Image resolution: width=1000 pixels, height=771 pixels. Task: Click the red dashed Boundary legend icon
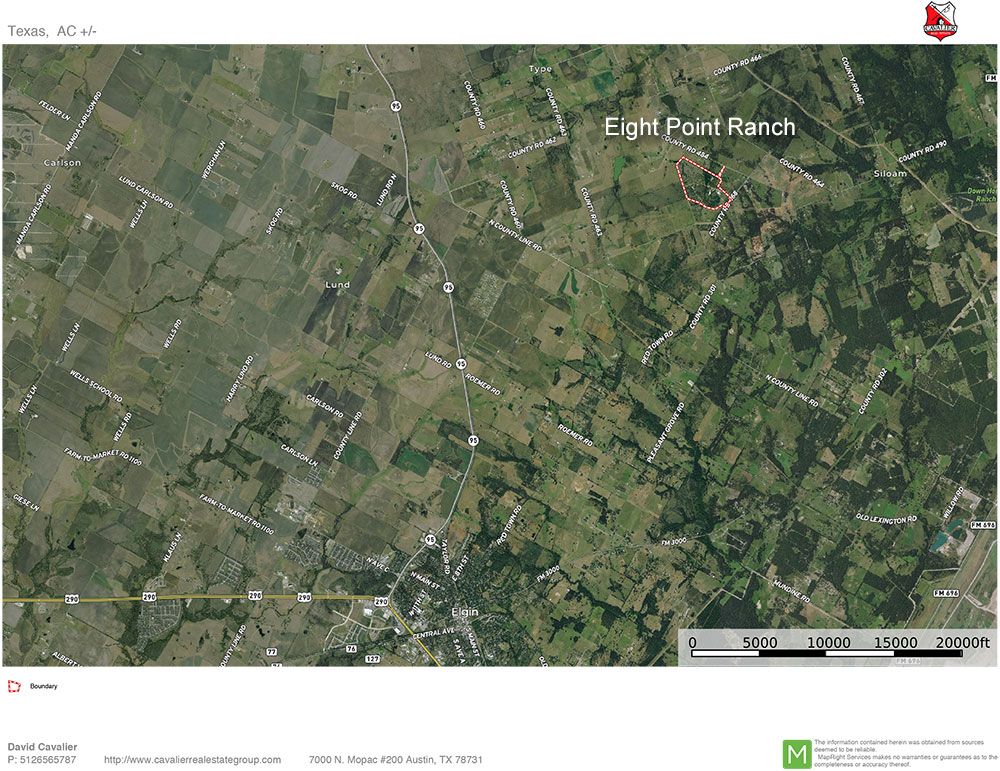14,687
